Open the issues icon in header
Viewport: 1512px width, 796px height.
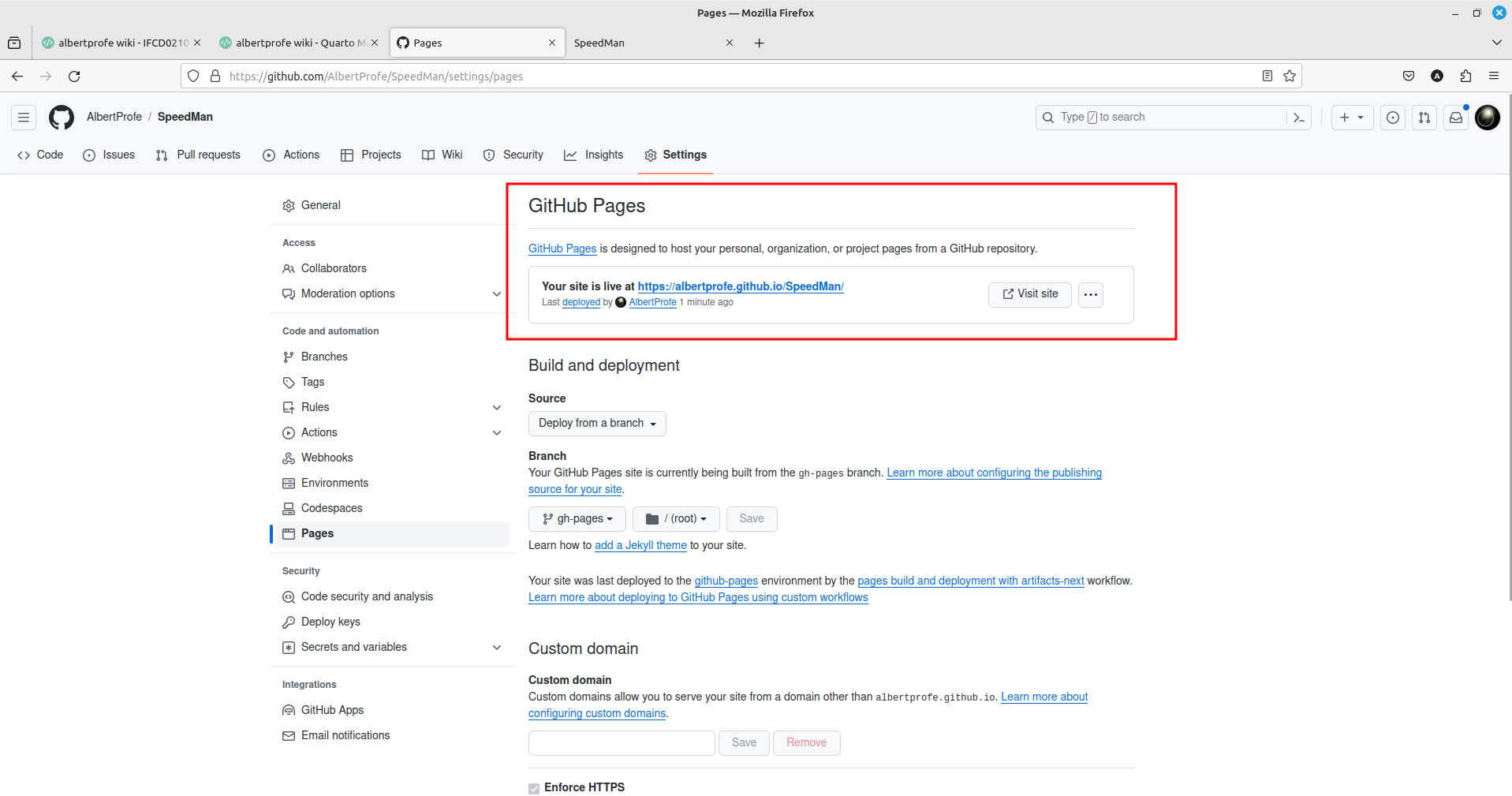[1393, 118]
